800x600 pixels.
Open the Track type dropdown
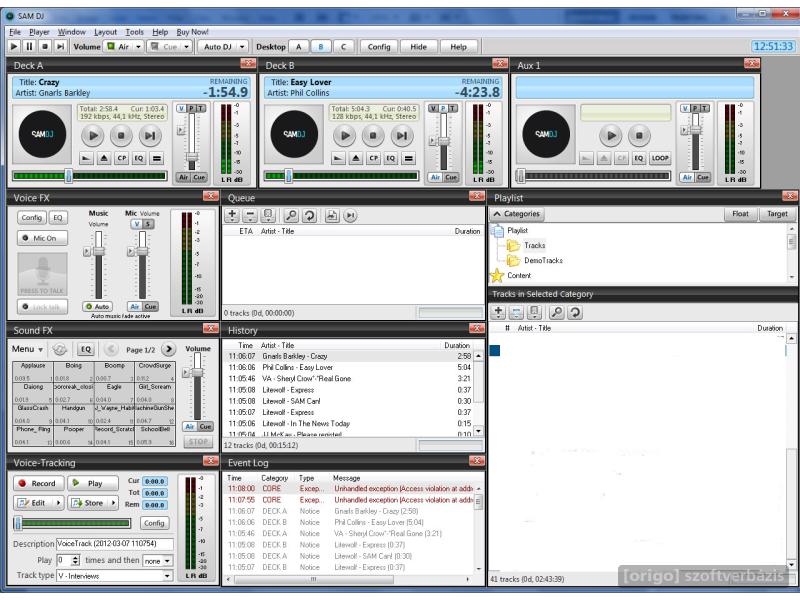(167, 576)
